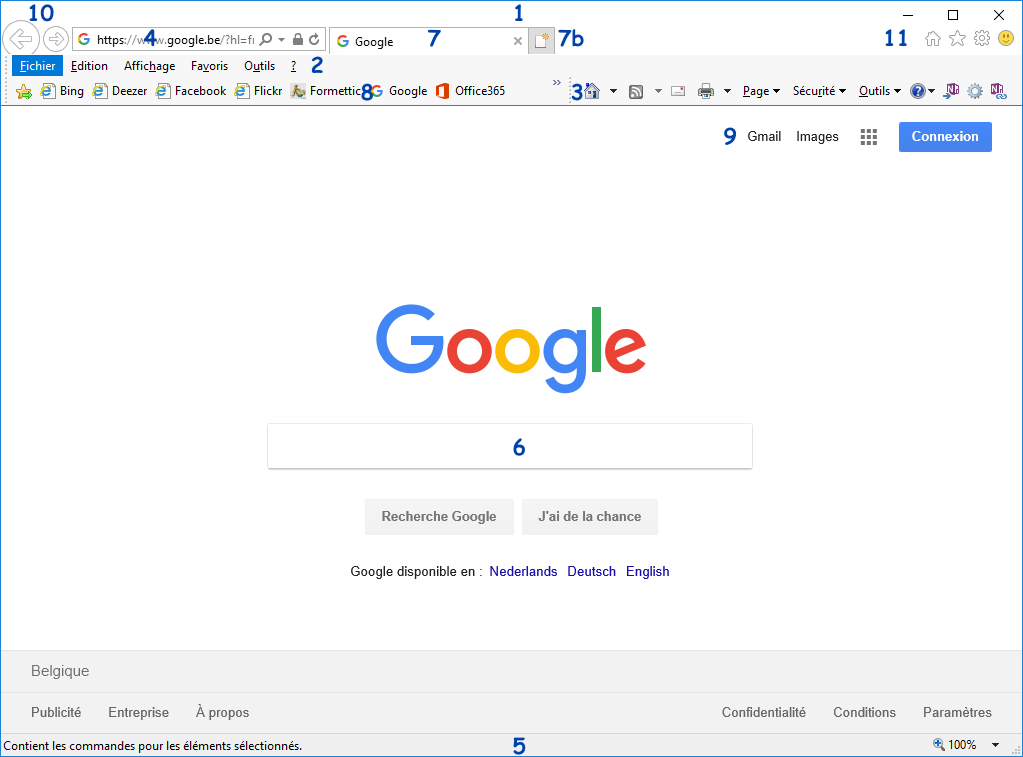The width and height of the screenshot is (1023, 757).
Task: Click the Send to OneNote icon
Action: click(952, 91)
